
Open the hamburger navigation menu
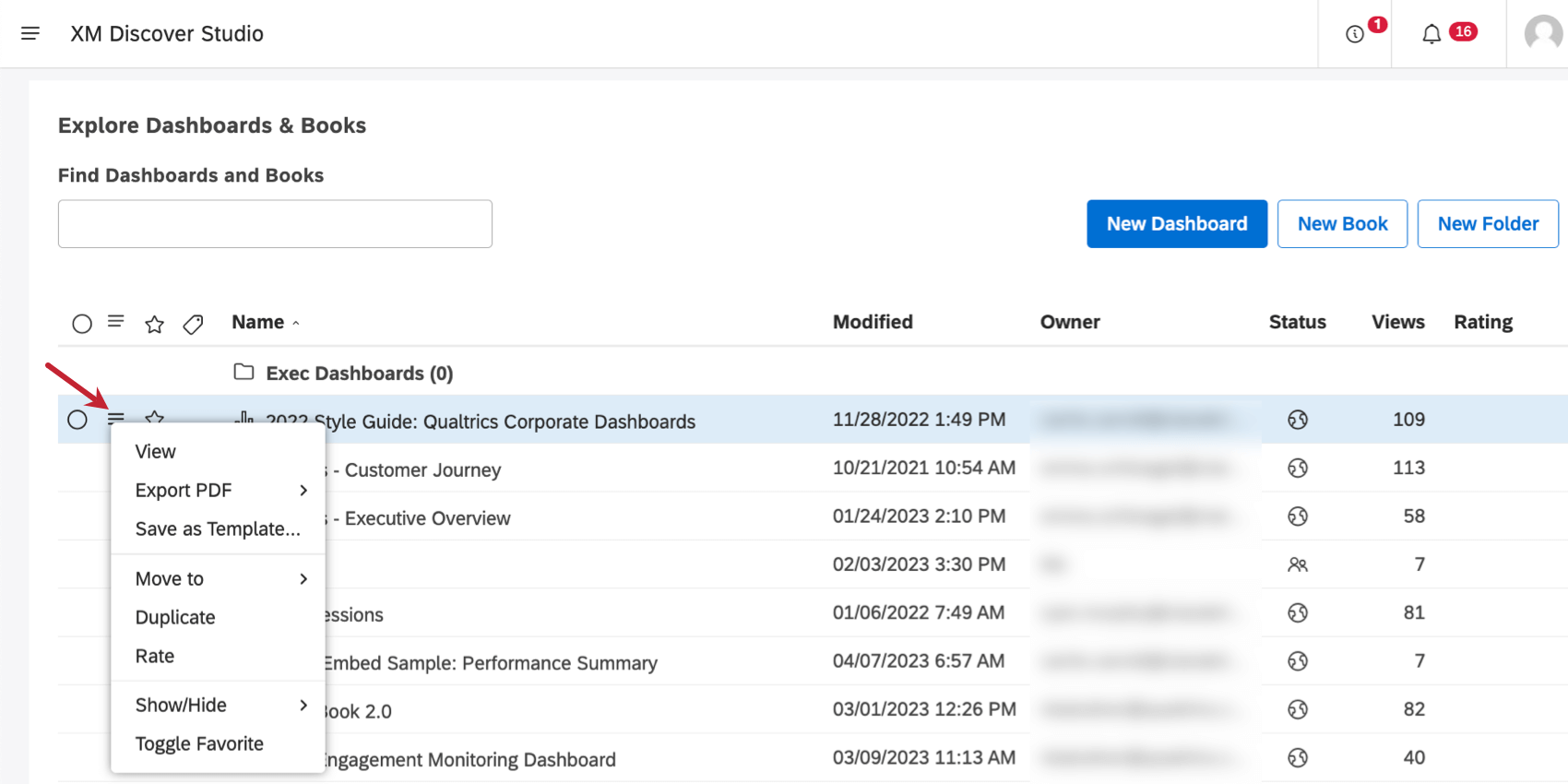tap(30, 33)
